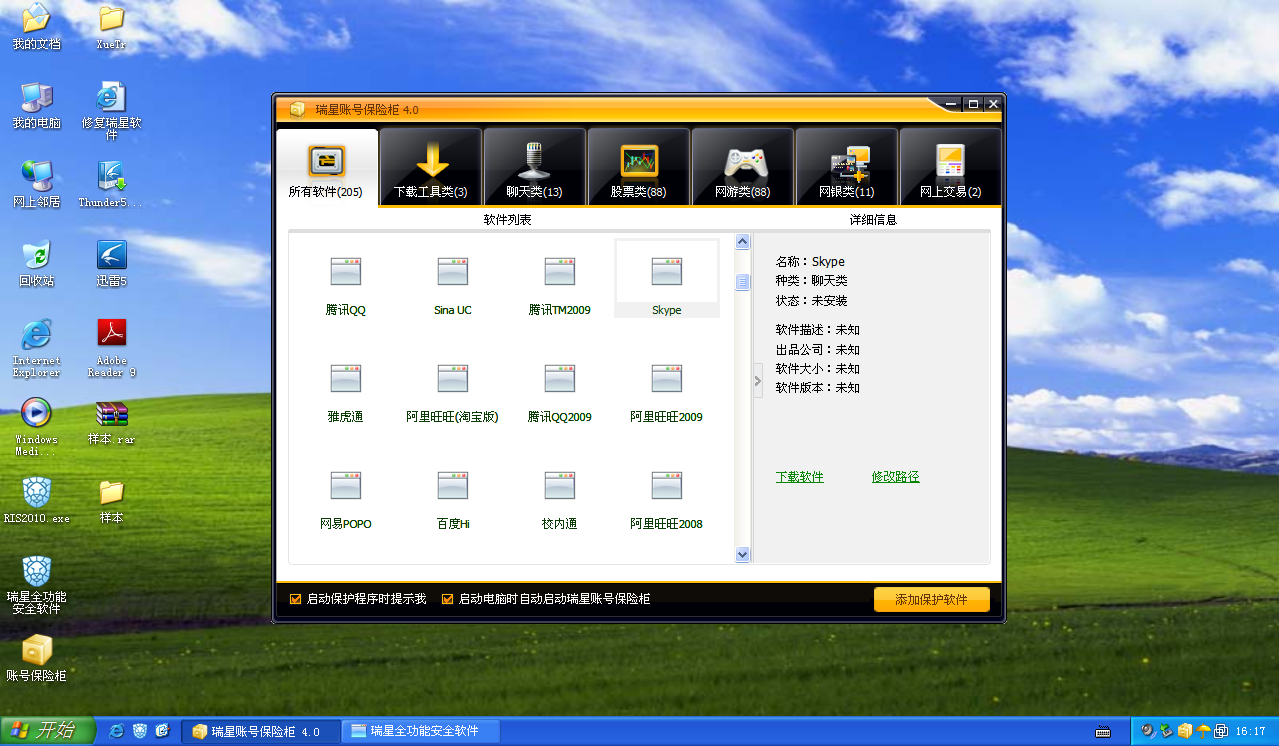Select the 网易POPO software icon
The height and width of the screenshot is (746, 1279).
point(345,485)
